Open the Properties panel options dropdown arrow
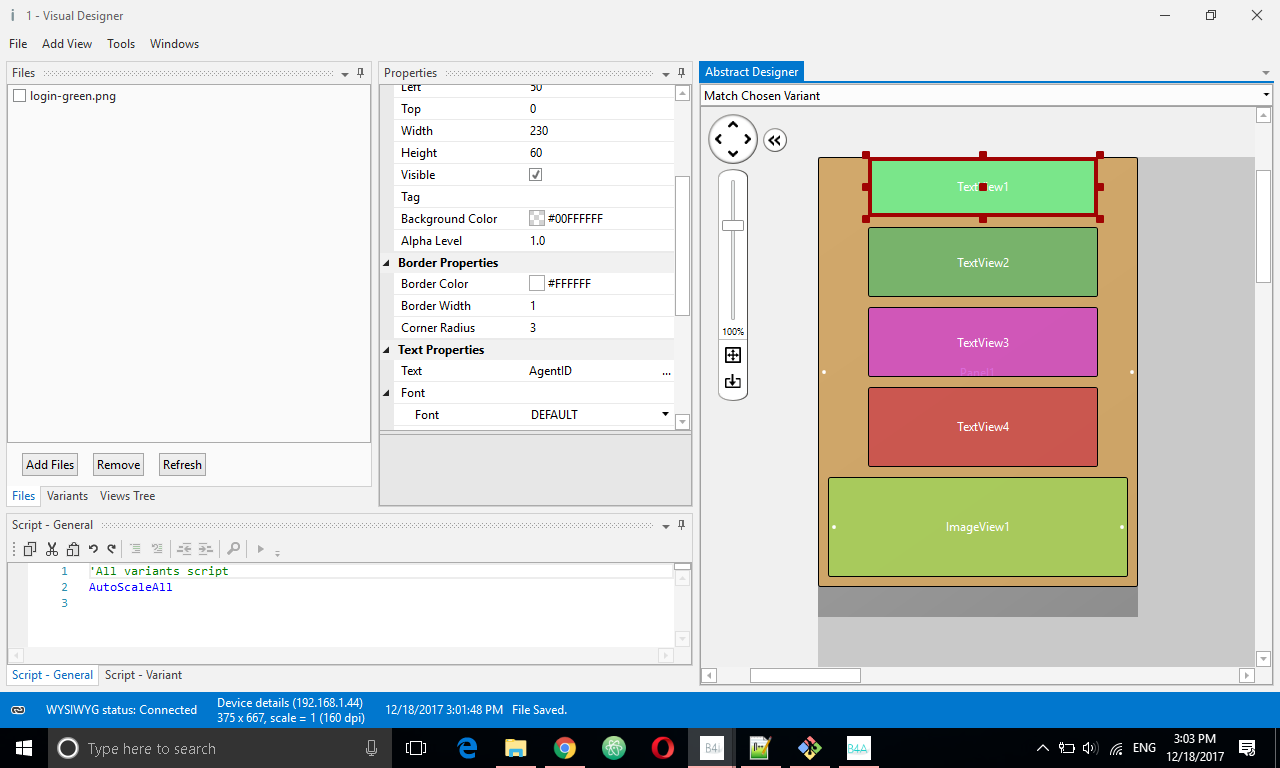This screenshot has height=768, width=1280. click(666, 74)
